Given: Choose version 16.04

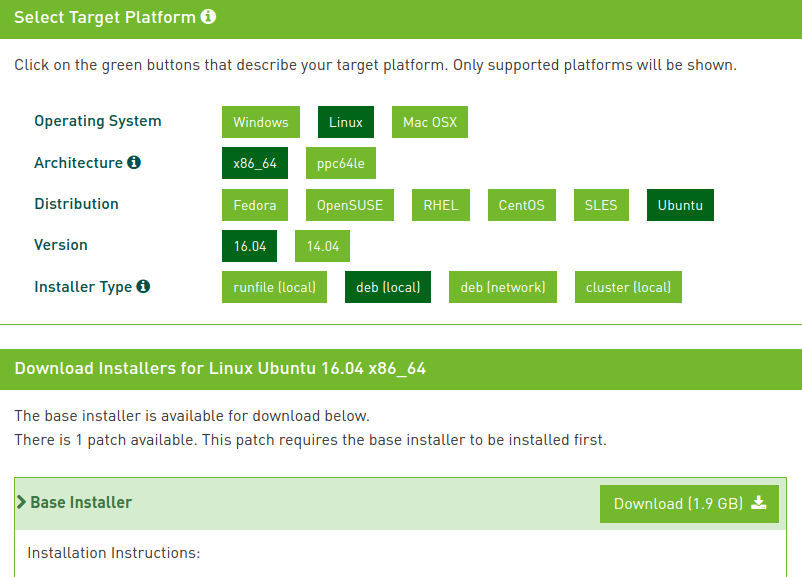Looking at the screenshot, I should pos(250,246).
